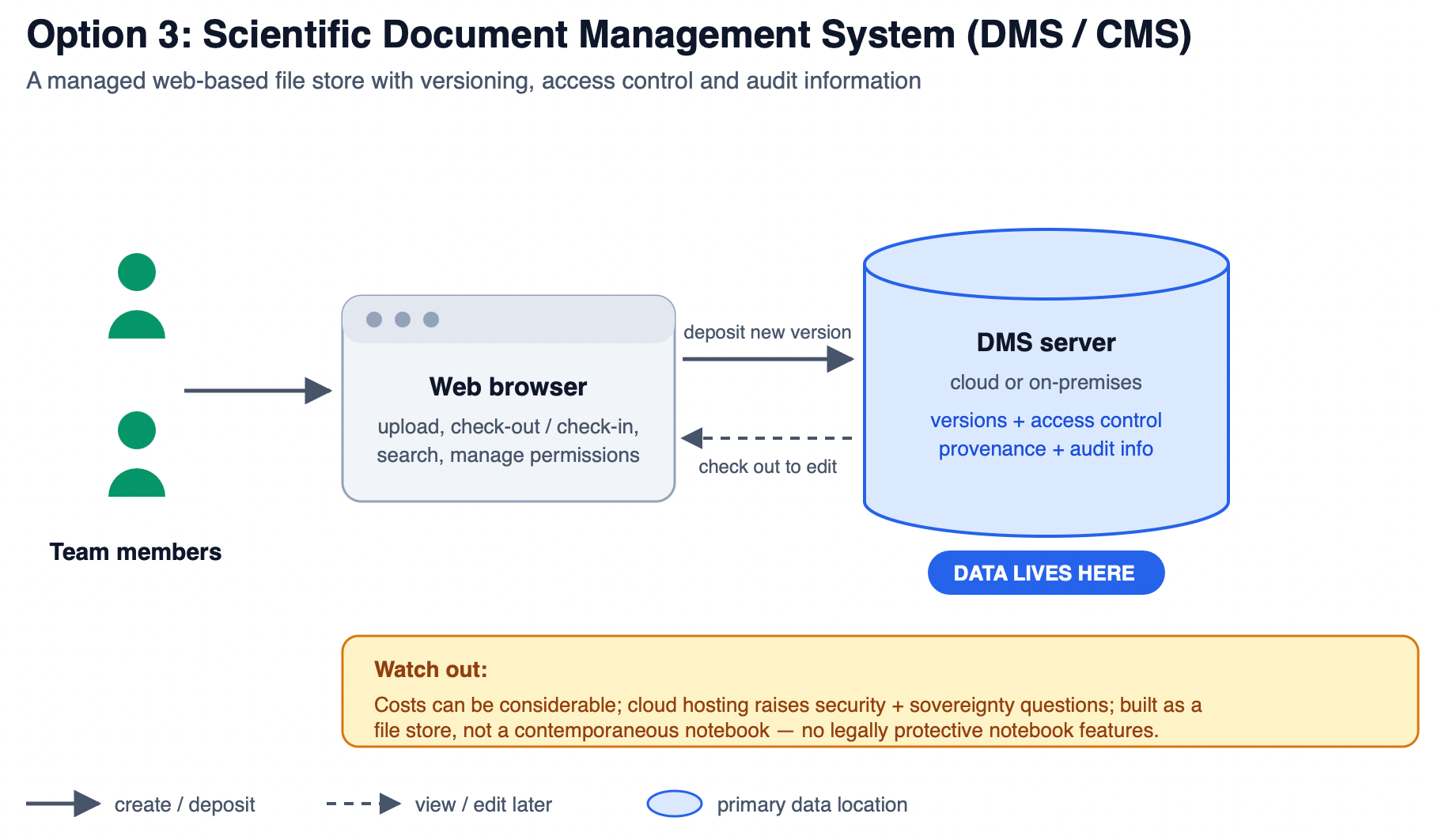
Task: Click the upper team member person icon
Action: (137, 296)
